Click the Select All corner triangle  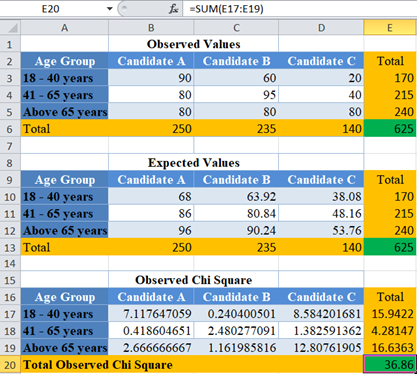(x=10, y=28)
